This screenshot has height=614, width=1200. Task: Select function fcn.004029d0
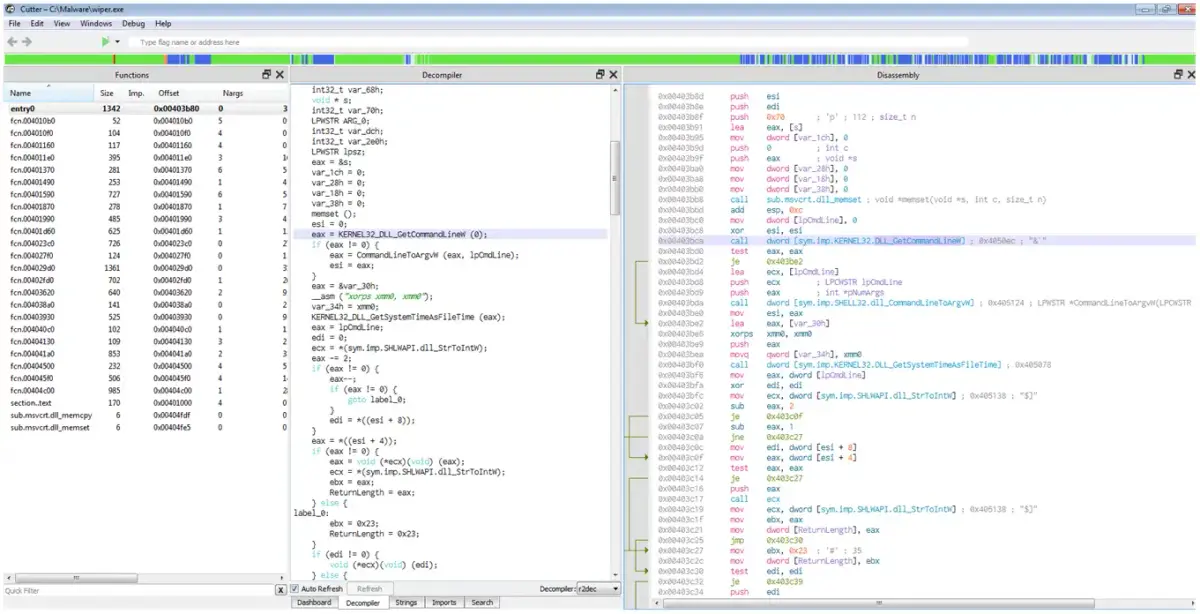coord(146,268)
